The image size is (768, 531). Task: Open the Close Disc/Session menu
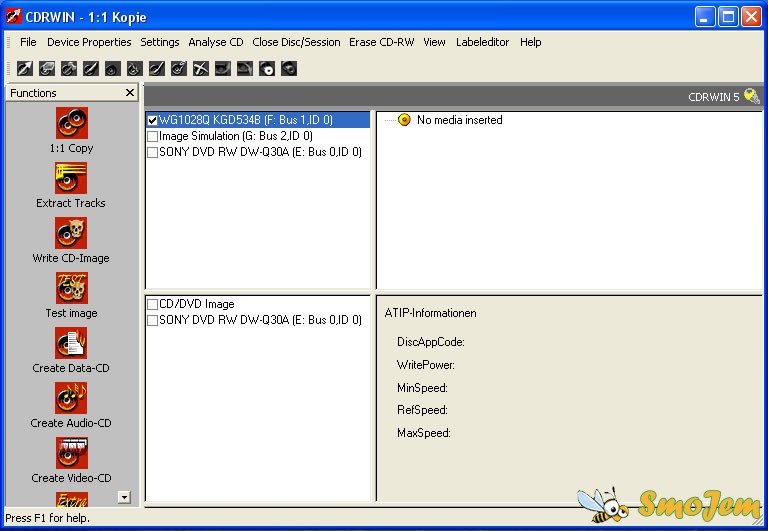296,42
